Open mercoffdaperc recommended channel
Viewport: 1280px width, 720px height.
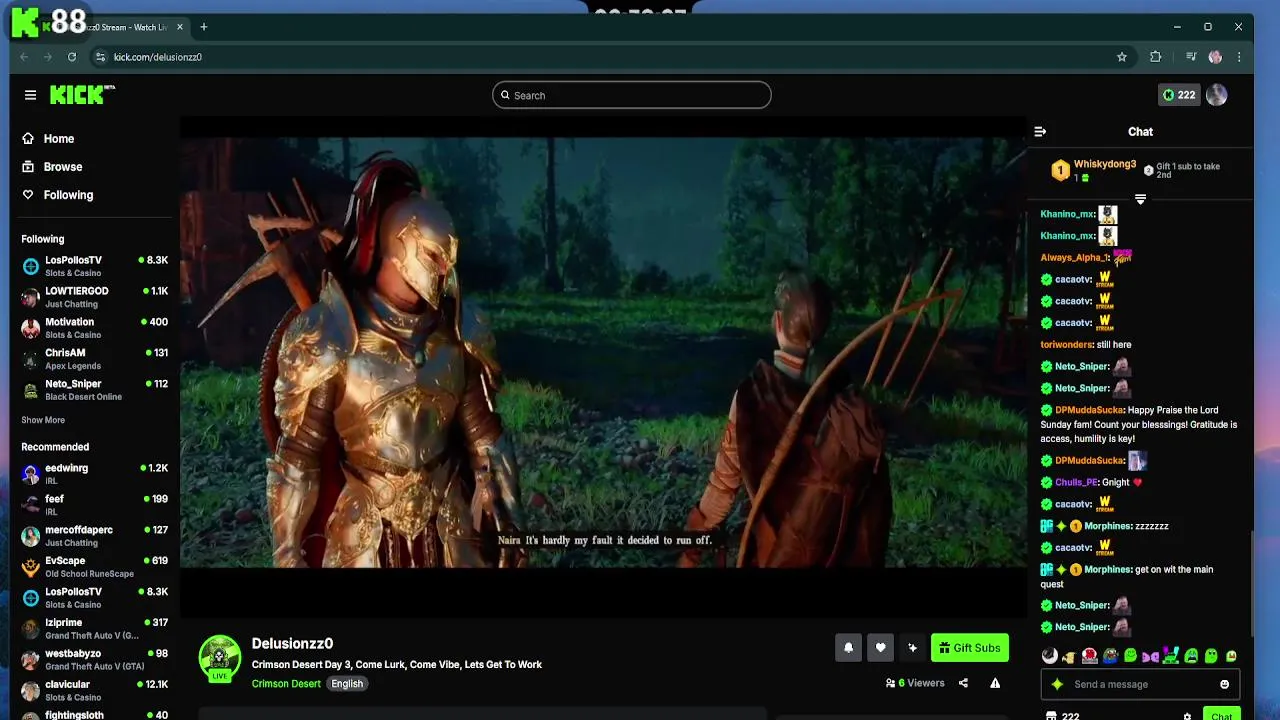click(x=94, y=536)
